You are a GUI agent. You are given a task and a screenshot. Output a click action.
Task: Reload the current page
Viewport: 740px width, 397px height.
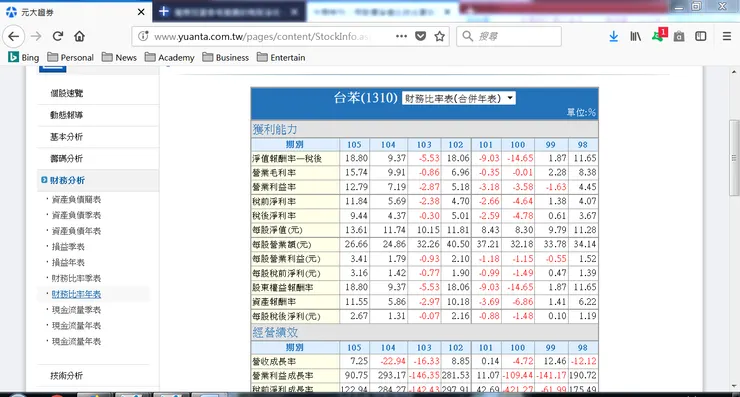click(x=58, y=36)
